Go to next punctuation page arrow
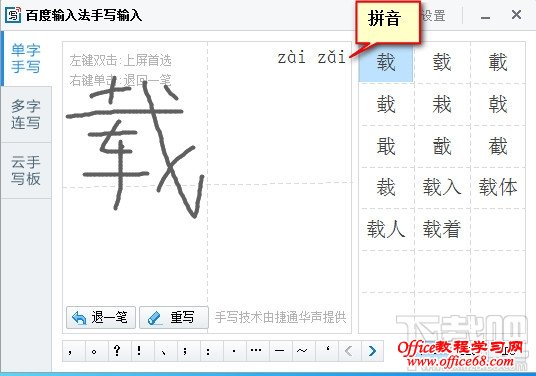This screenshot has height=376, width=536. (x=372, y=351)
